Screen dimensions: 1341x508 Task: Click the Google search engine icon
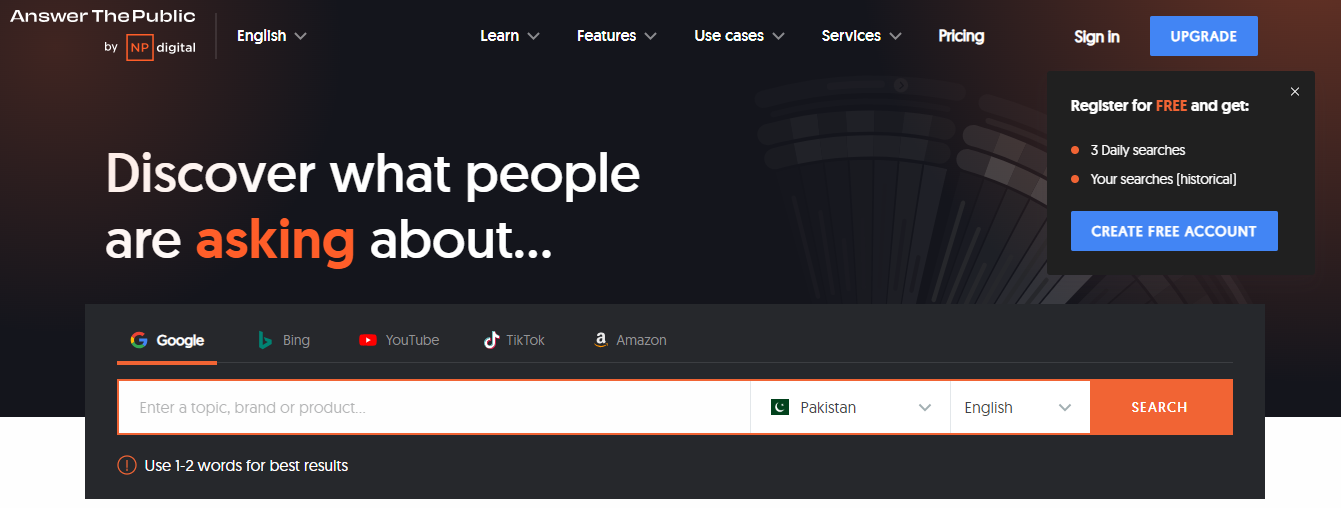tap(139, 340)
